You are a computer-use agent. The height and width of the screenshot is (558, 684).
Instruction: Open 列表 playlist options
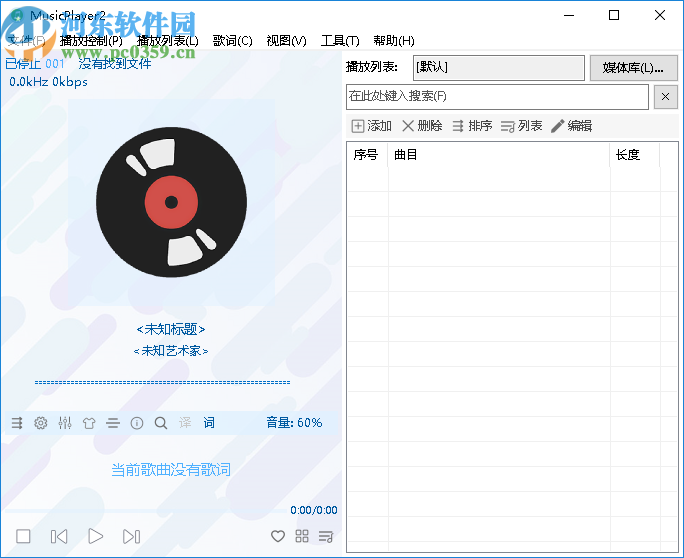[522, 126]
